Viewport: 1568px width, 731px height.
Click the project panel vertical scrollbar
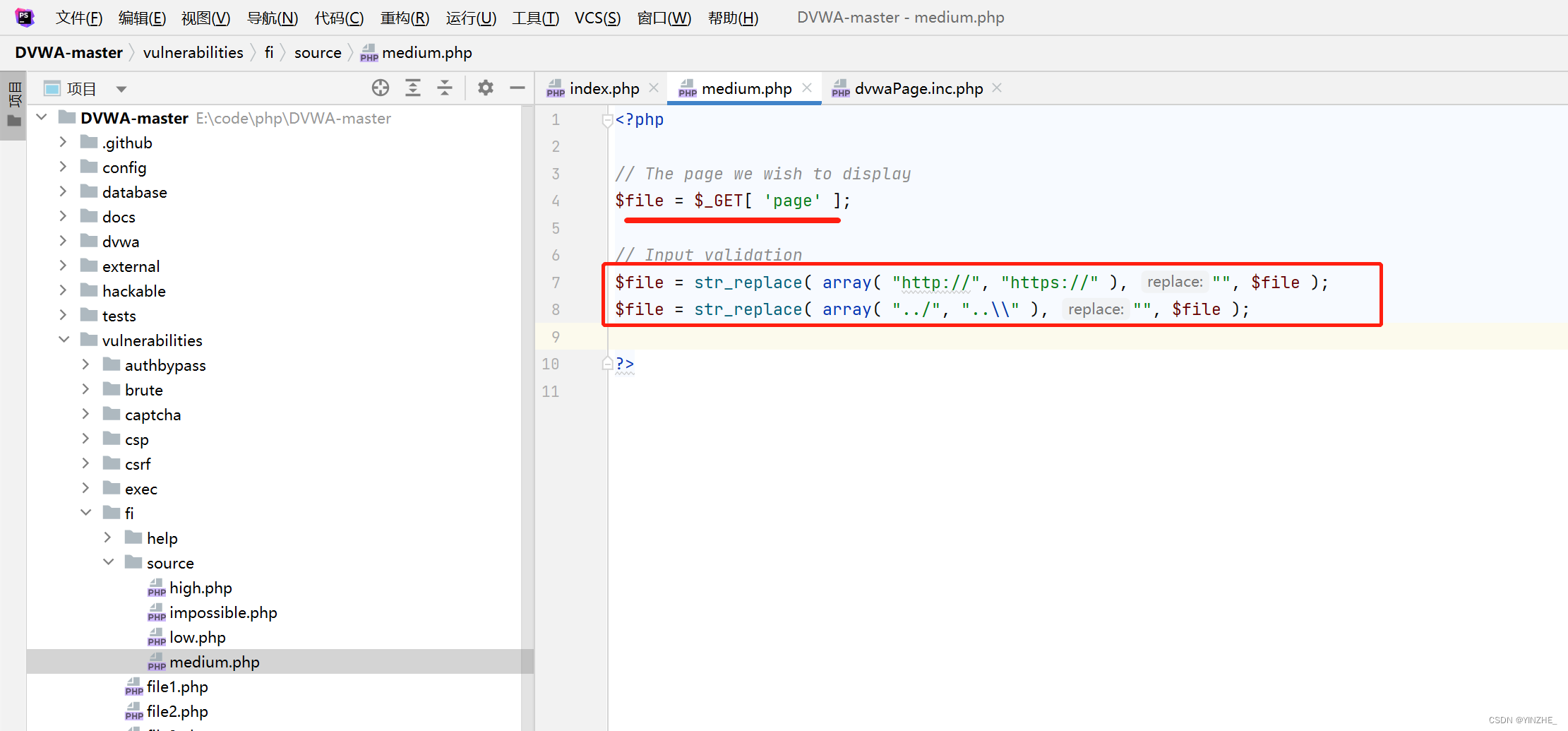(x=527, y=417)
